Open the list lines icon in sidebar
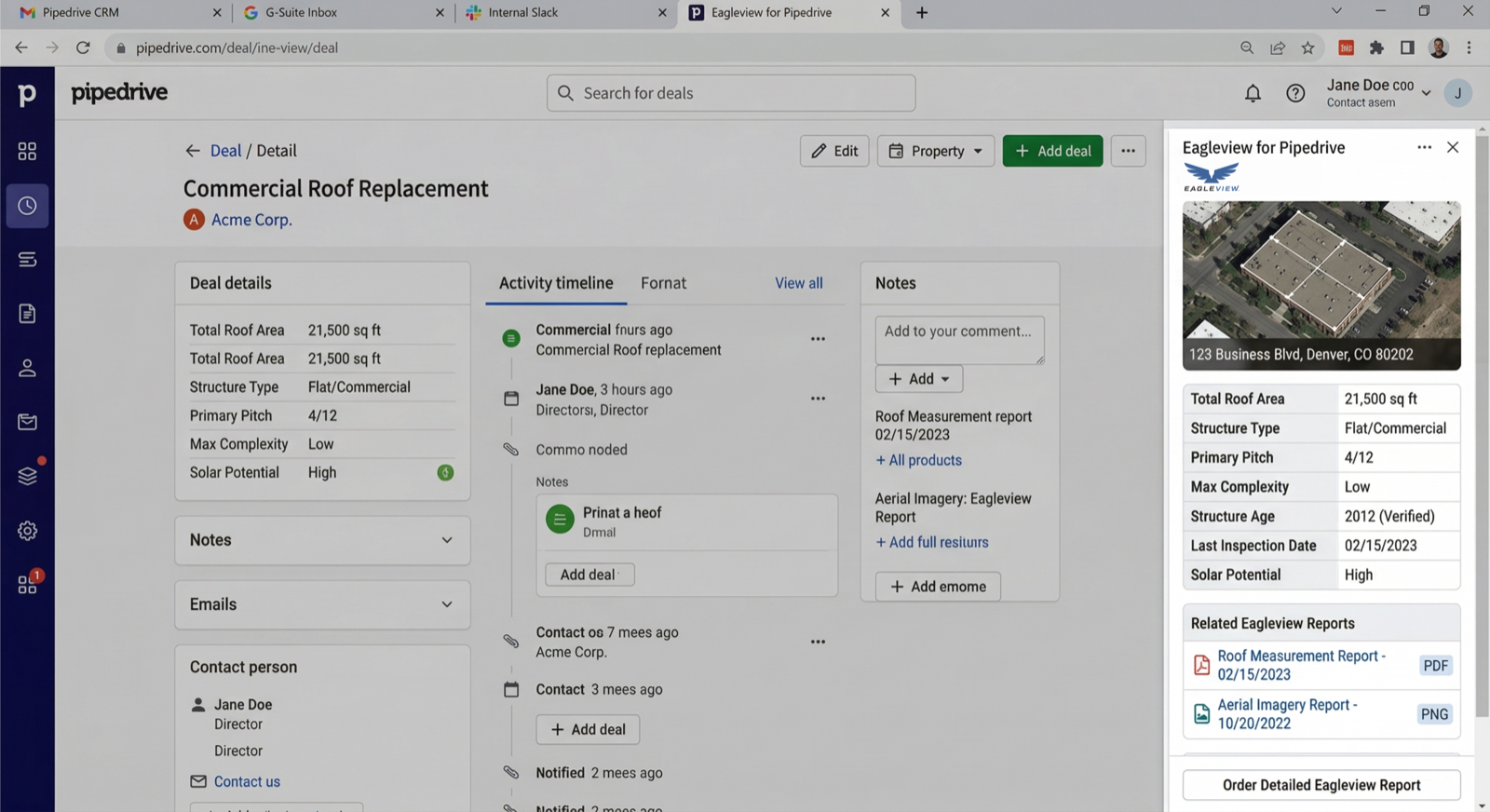Viewport: 1490px width, 812px height. click(27, 259)
